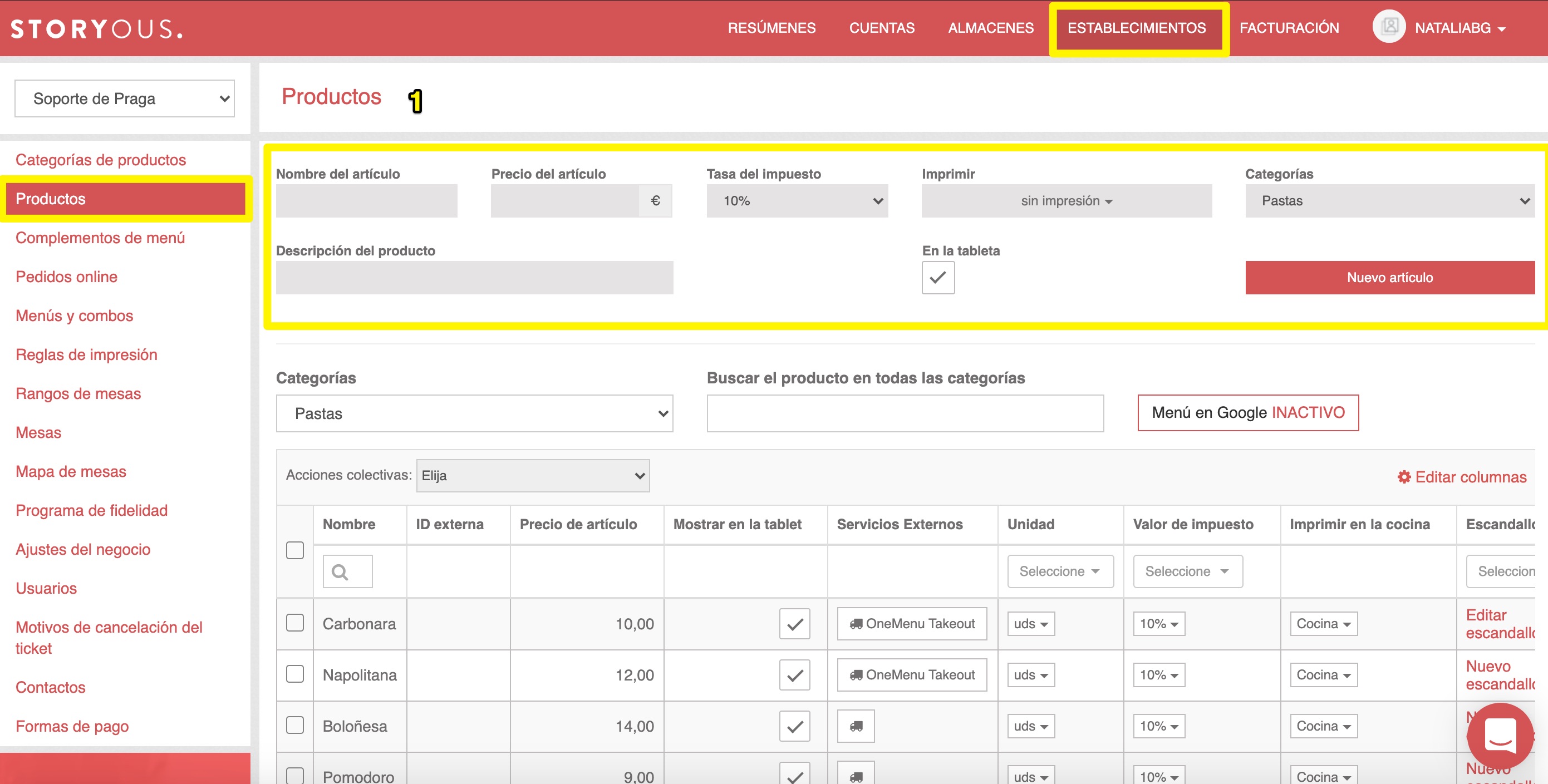Click the Nombre del artículo input field

[367, 201]
